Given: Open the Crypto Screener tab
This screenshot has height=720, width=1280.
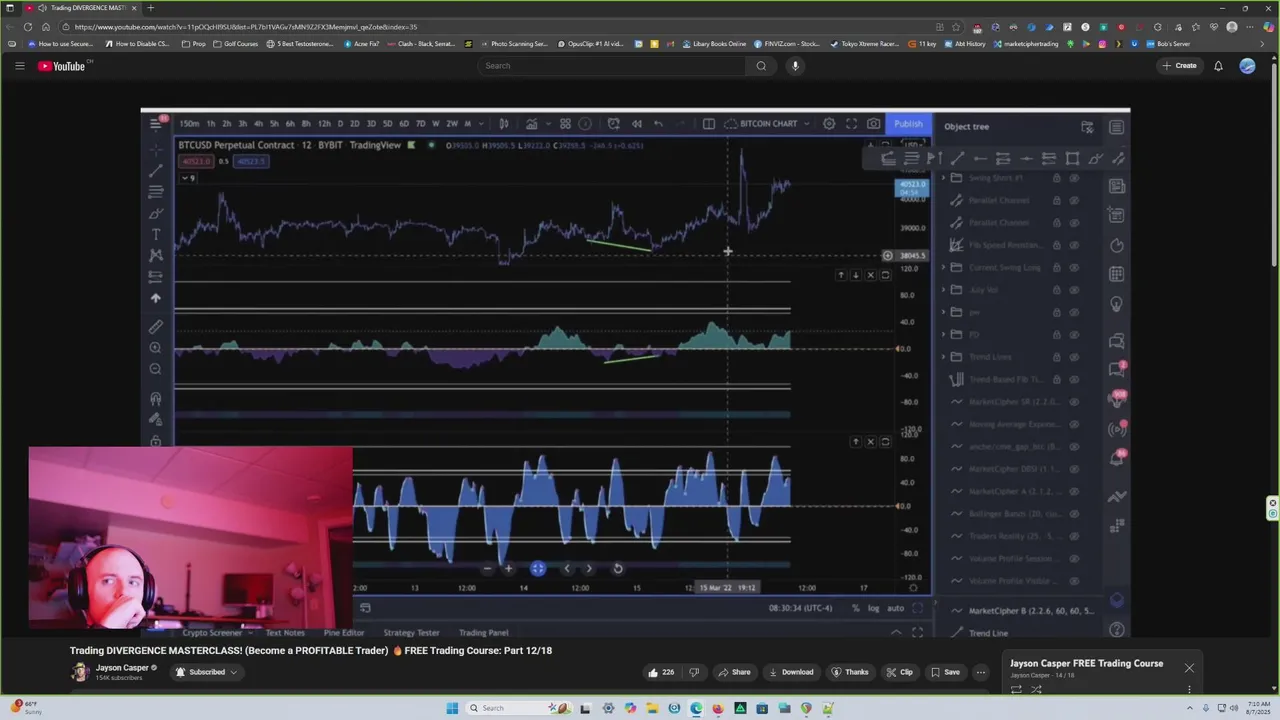Looking at the screenshot, I should [x=212, y=633].
